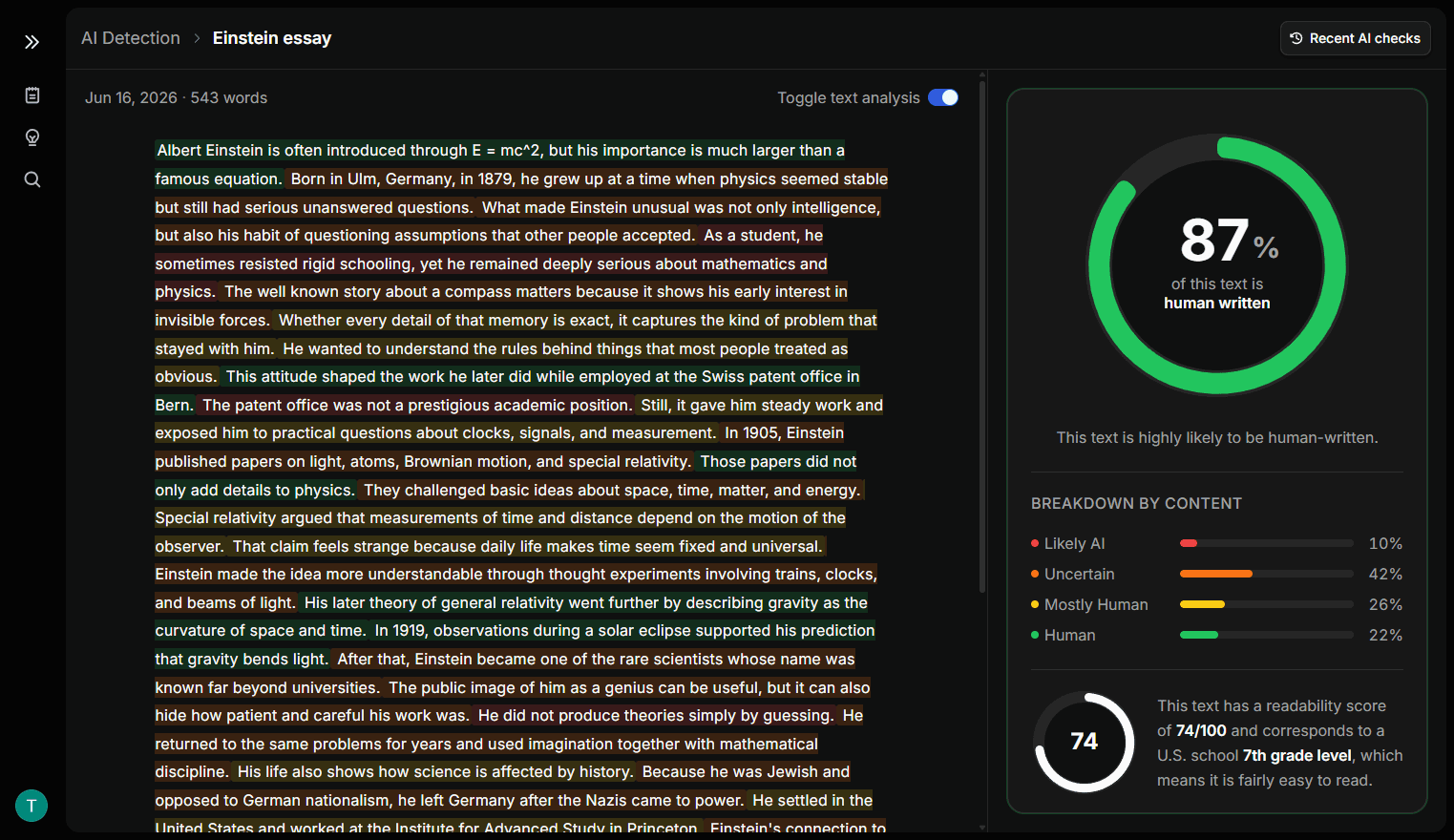This screenshot has height=840, width=1454.
Task: Select the 'Mostly Human' breakdown label
Action: coord(1096,604)
